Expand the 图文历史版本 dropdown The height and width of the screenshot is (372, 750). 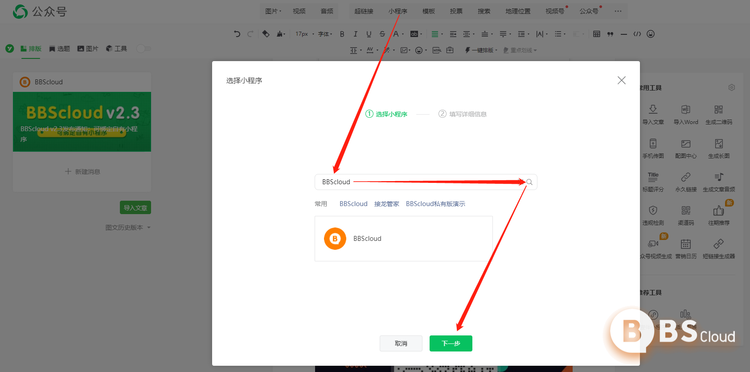pos(128,228)
